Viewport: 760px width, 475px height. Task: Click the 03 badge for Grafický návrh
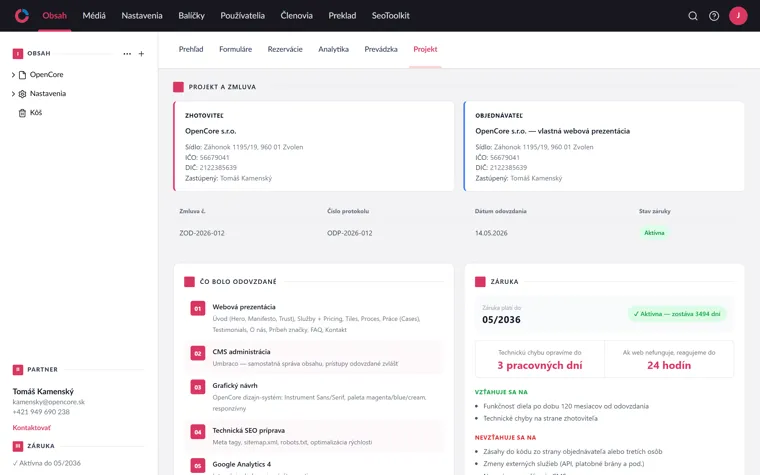[198, 387]
